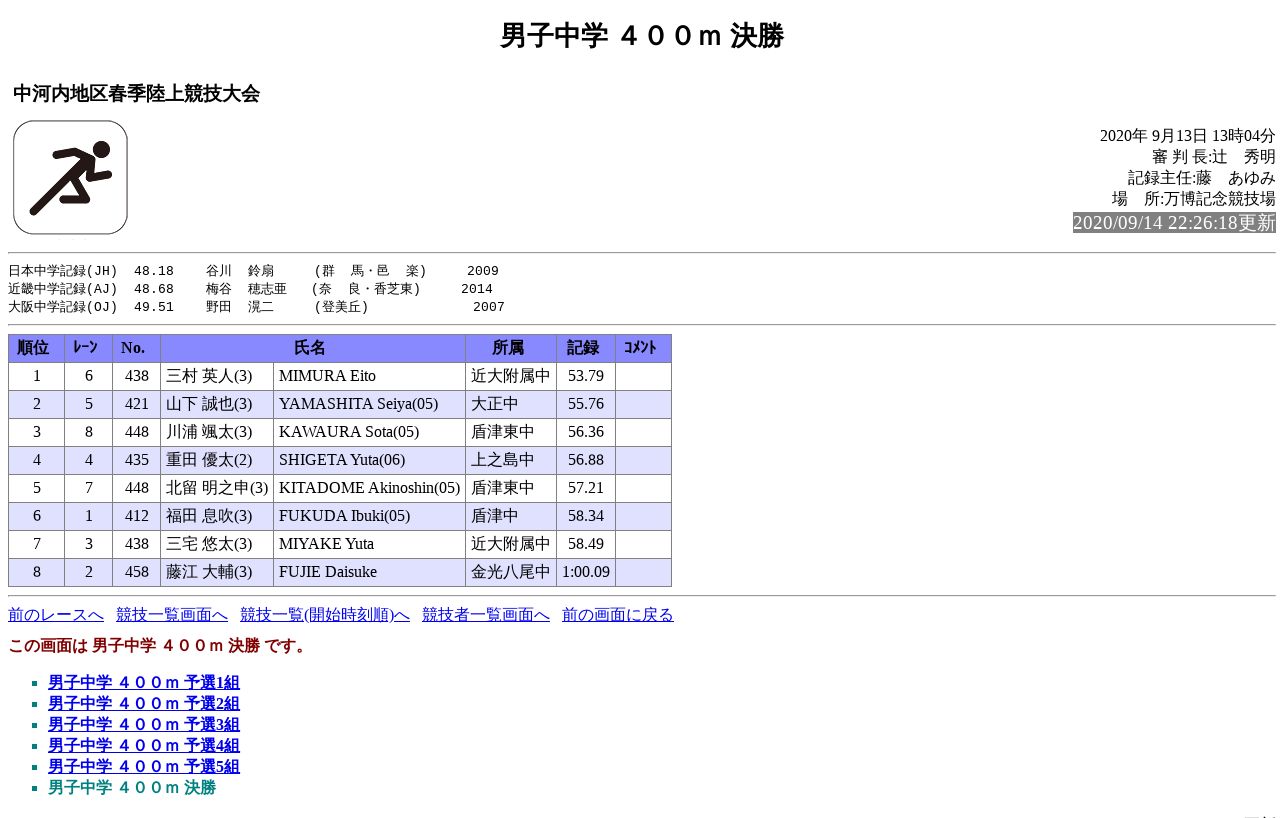Select the name 三宅 悠太(3)
This screenshot has height=818, width=1284.
coord(217,544)
